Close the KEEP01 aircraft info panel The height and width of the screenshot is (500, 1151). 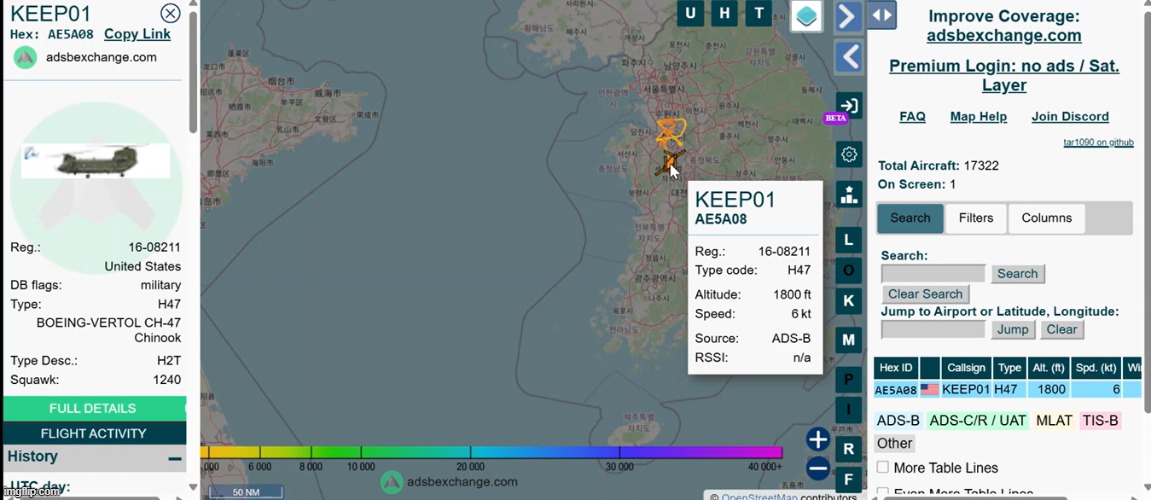pos(170,13)
